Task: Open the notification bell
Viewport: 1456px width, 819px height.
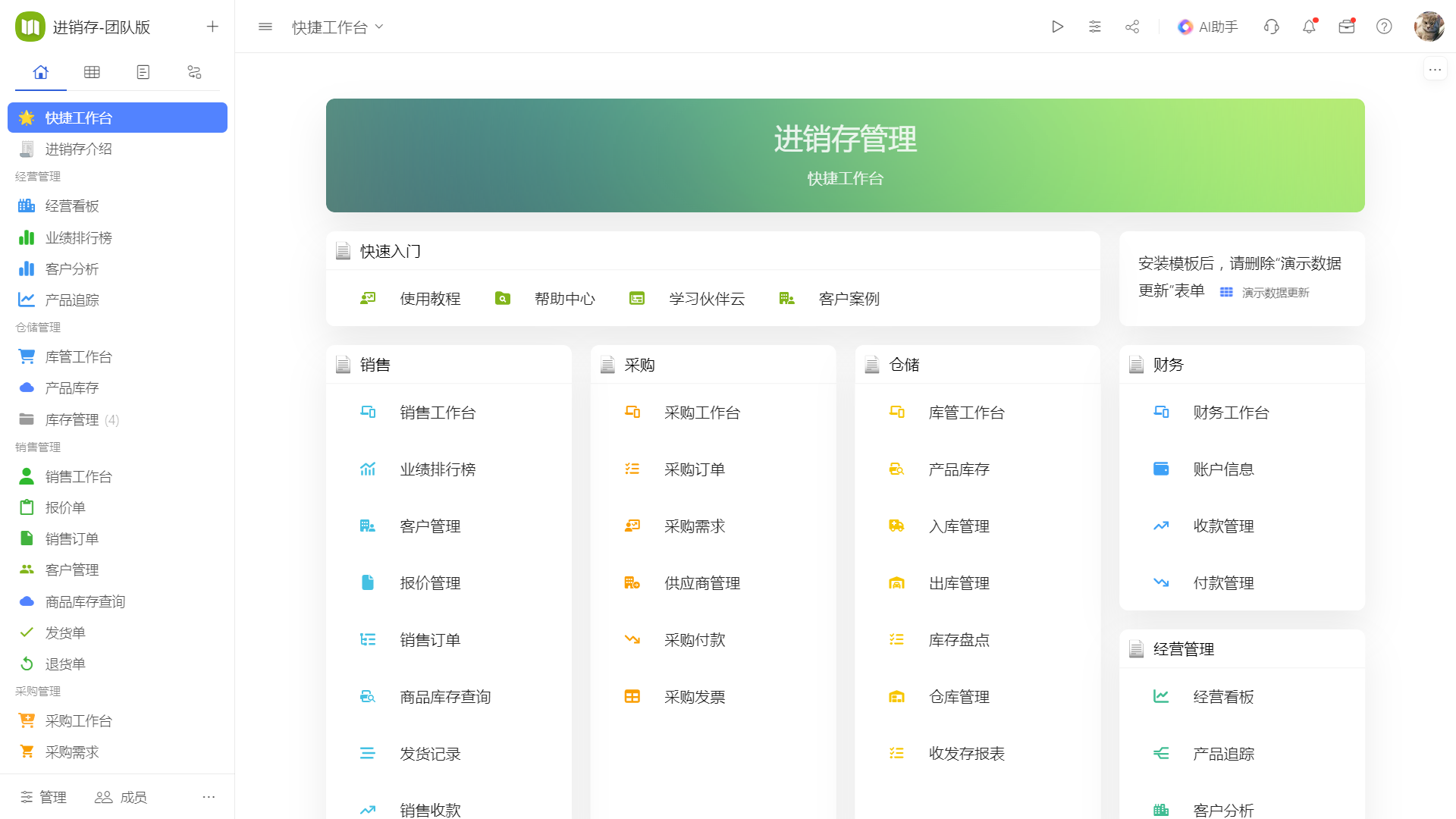Action: click(1309, 26)
